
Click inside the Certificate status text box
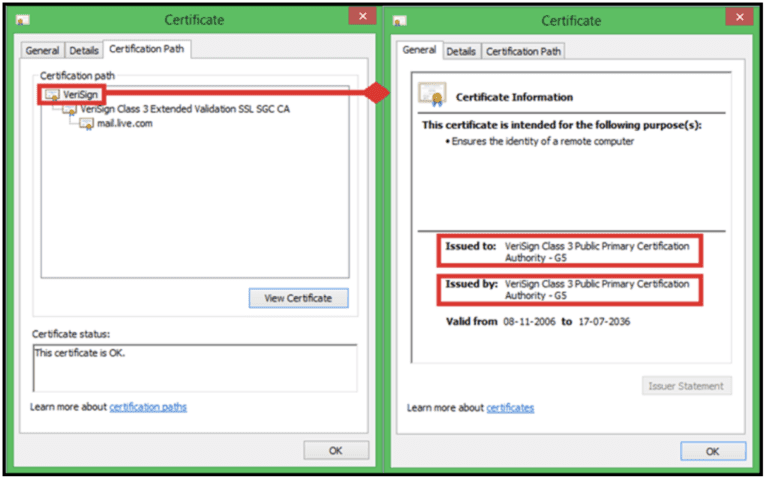pyautogui.click(x=194, y=368)
